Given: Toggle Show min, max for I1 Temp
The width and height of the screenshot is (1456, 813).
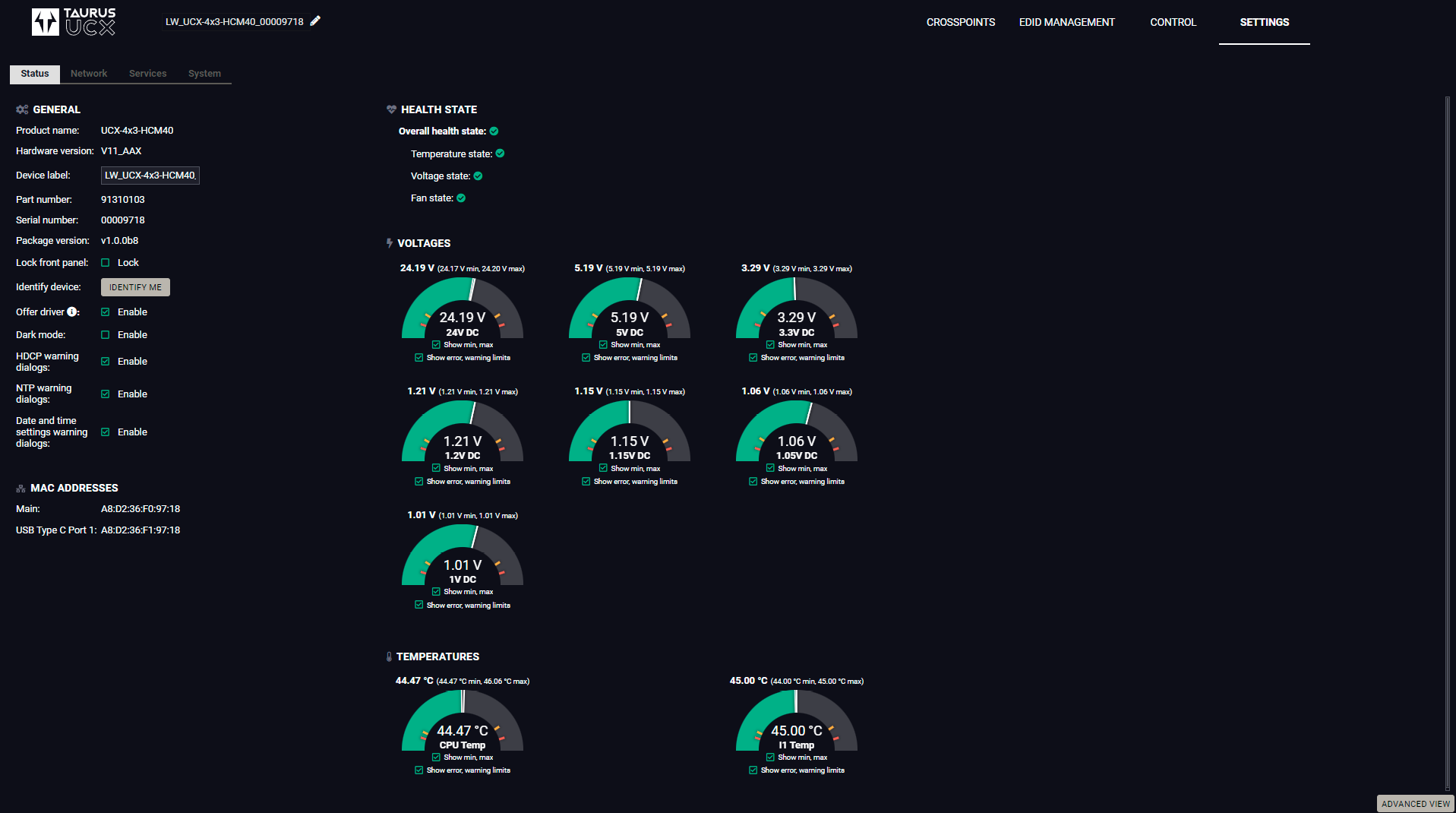Looking at the screenshot, I should tap(770, 758).
